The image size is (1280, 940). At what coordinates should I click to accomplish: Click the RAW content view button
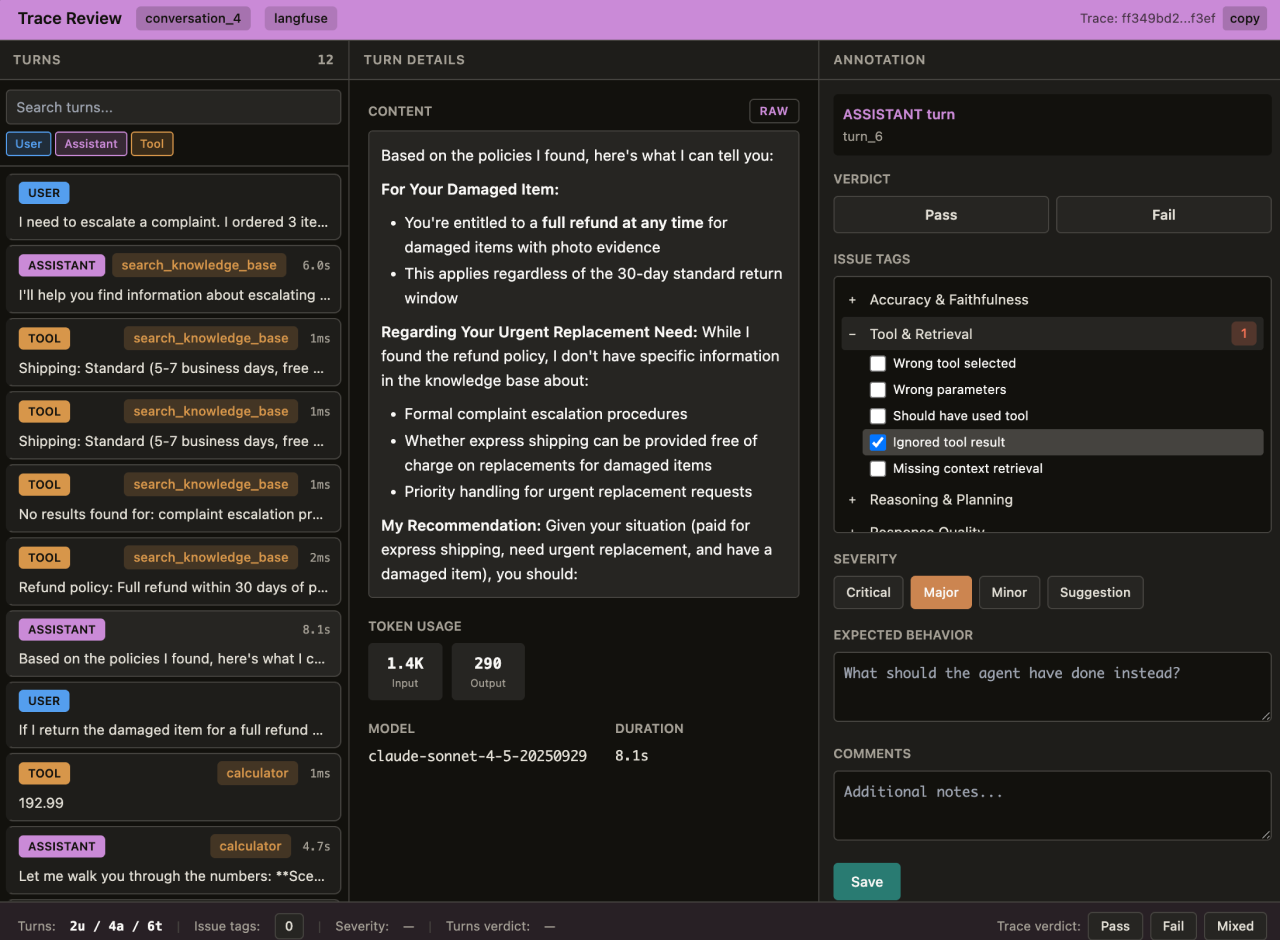pyautogui.click(x=773, y=111)
